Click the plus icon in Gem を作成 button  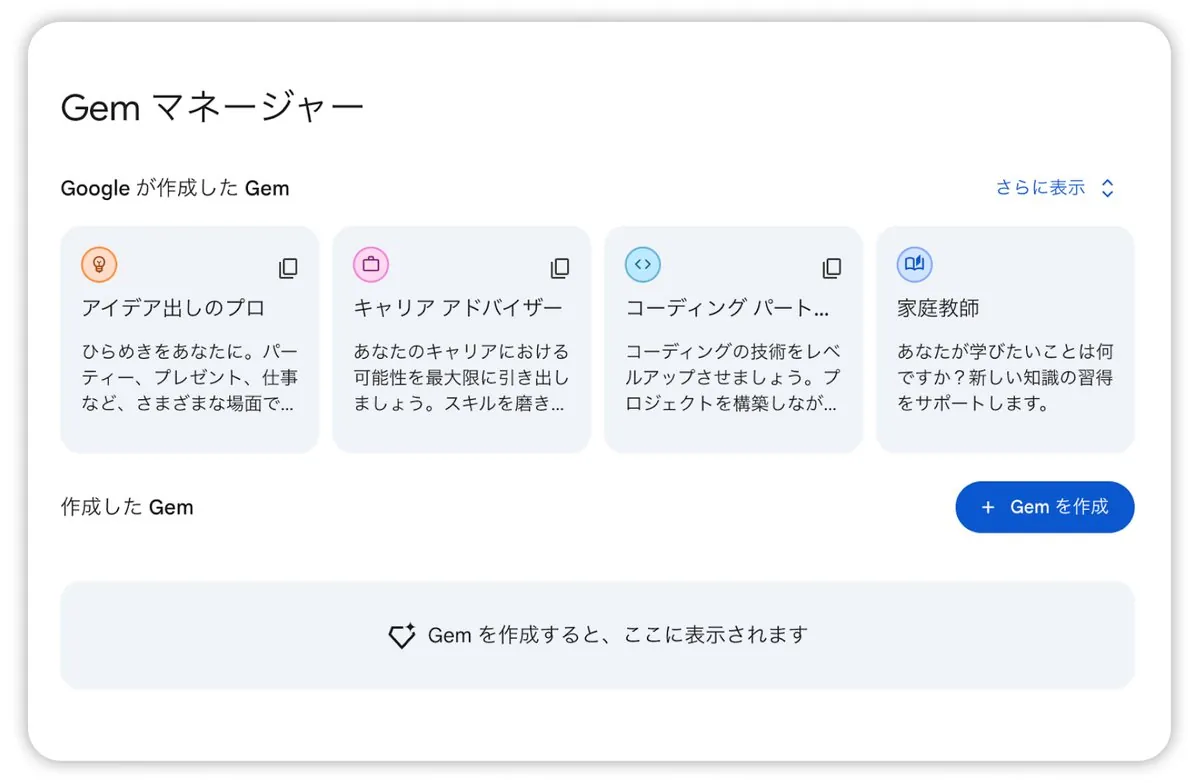pyautogui.click(x=988, y=507)
